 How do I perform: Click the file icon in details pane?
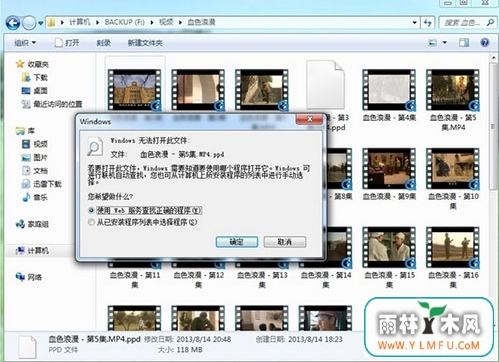[x=27, y=347]
